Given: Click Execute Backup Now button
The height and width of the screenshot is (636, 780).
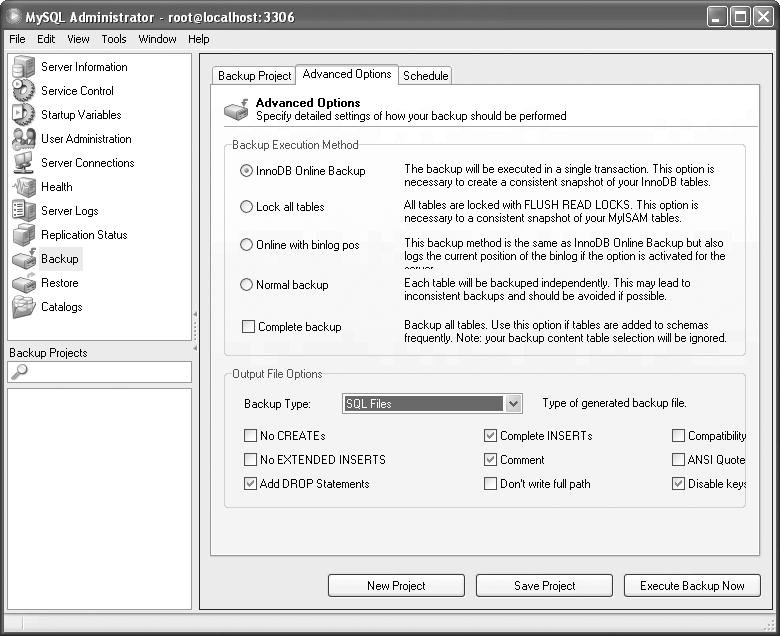Looking at the screenshot, I should pyautogui.click(x=692, y=586).
